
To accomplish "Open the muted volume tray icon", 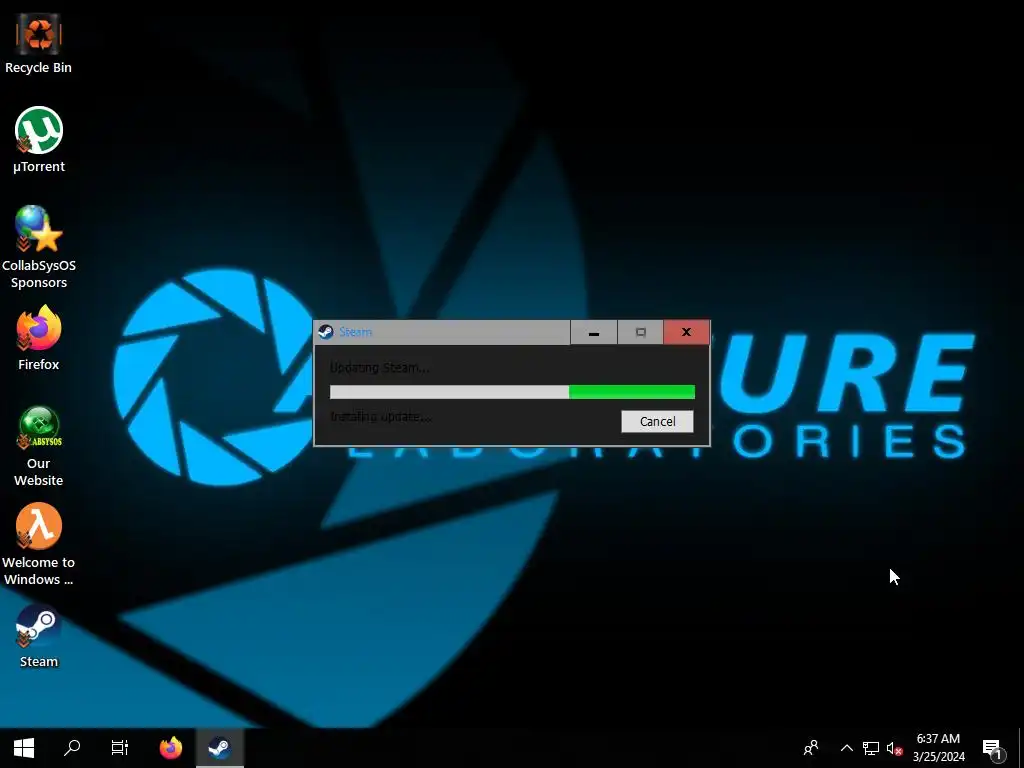I will click(x=895, y=748).
